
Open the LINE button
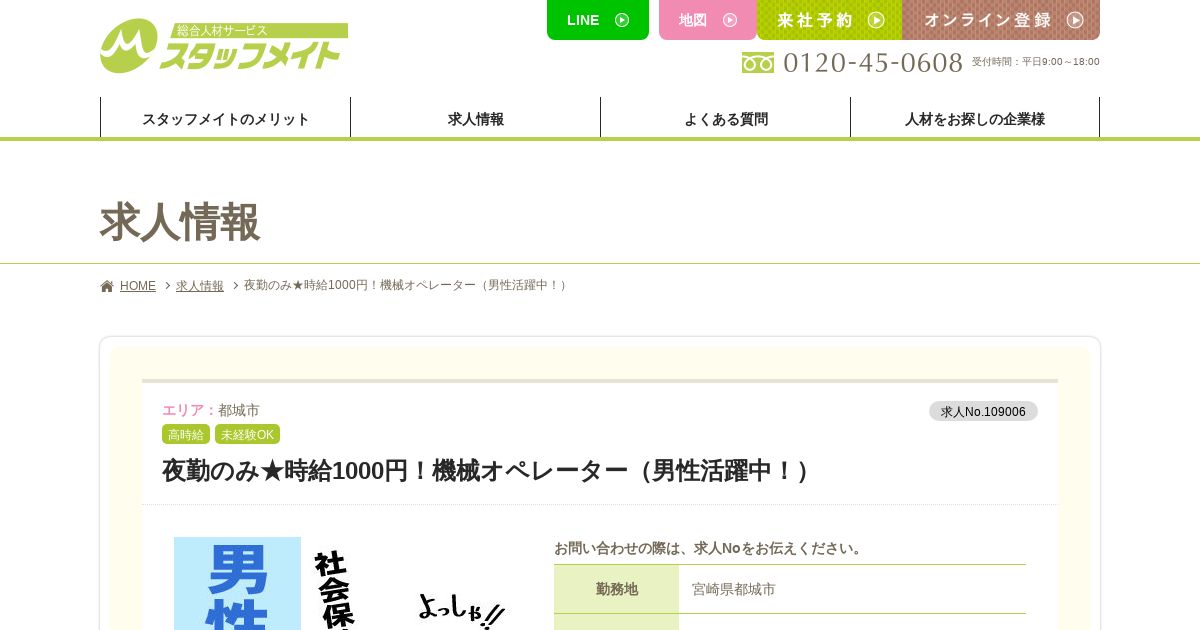click(598, 20)
